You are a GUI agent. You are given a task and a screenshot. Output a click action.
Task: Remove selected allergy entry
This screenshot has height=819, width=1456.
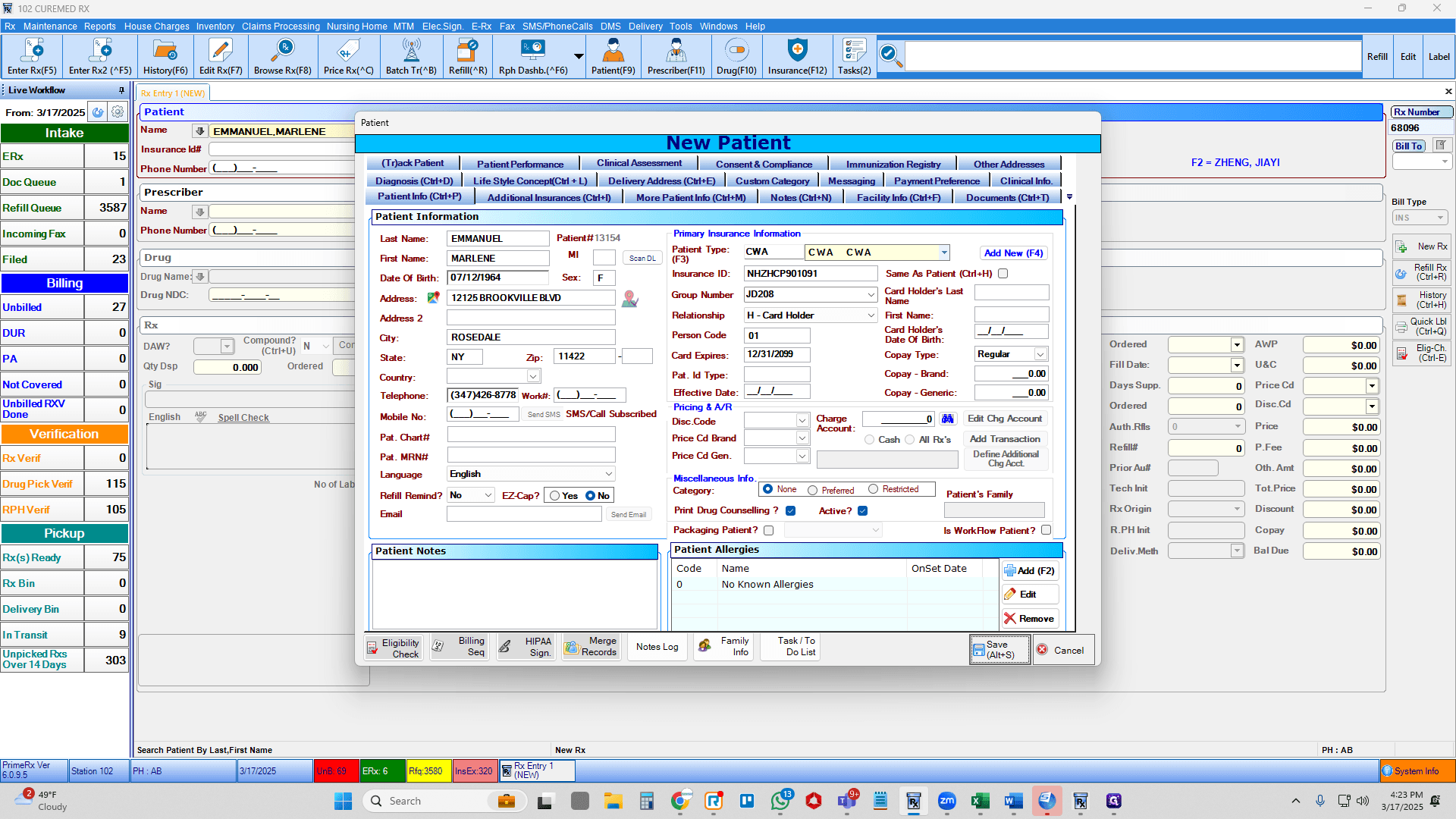(x=1030, y=619)
